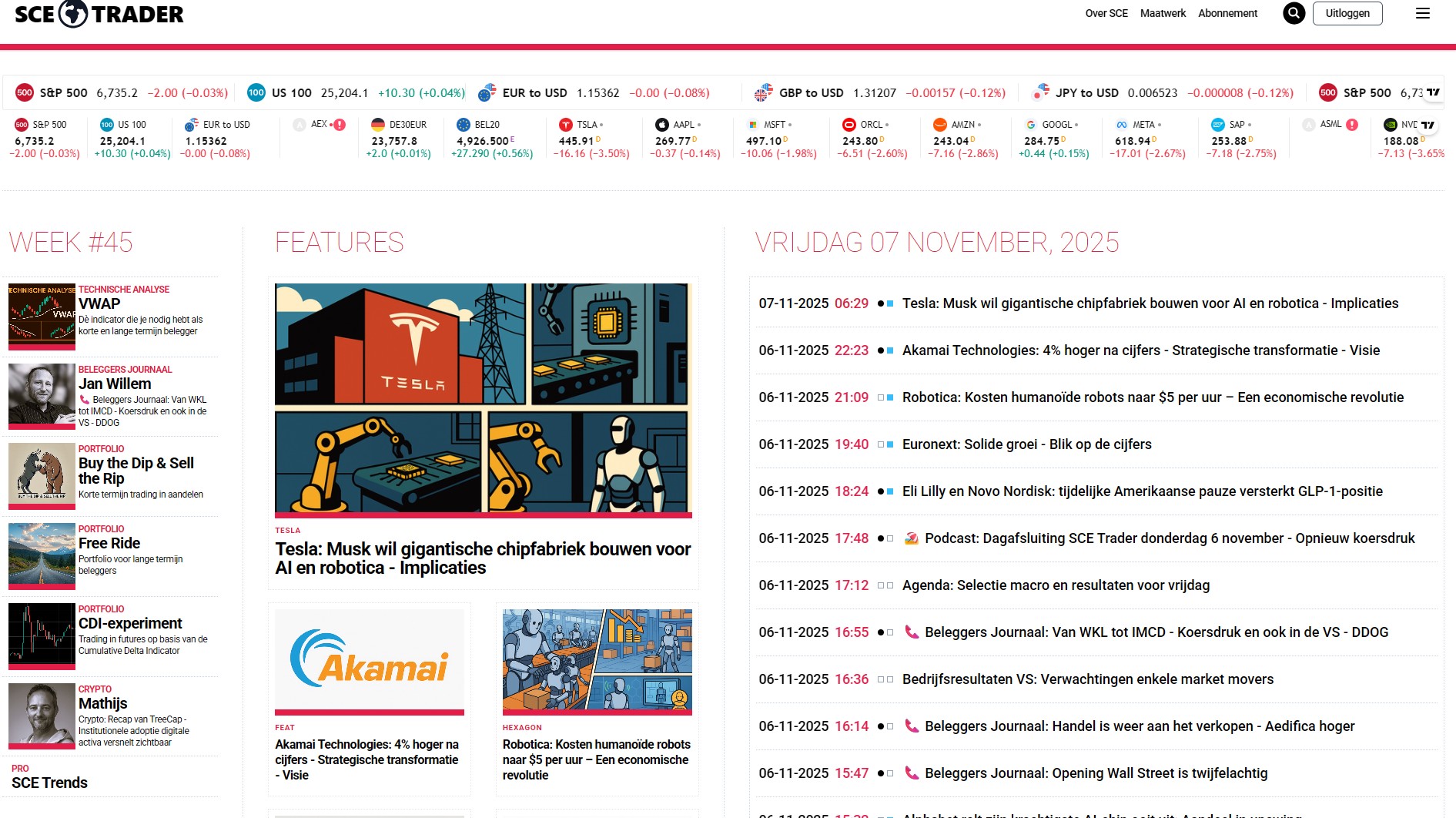This screenshot has width=1456, height=818.
Task: Select the GOOGL 284.75 quote
Action: pos(1054,139)
